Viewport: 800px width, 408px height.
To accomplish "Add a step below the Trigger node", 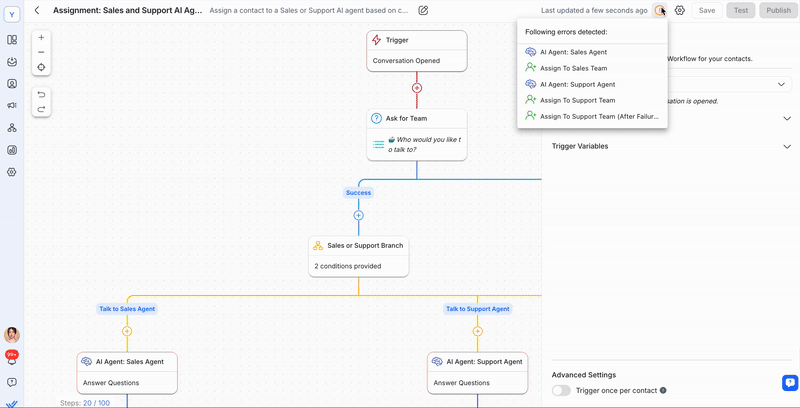I will [x=417, y=88].
